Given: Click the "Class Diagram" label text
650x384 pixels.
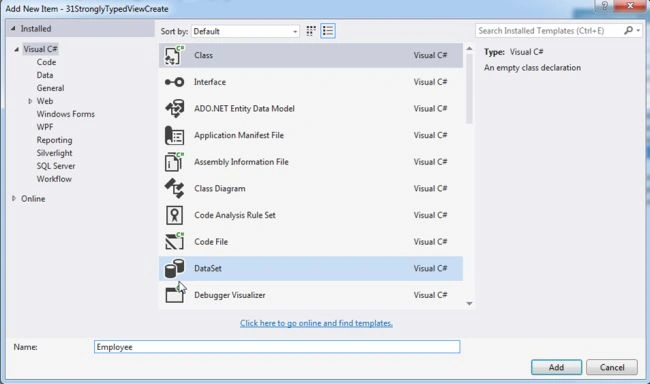Looking at the screenshot, I should (220, 189).
